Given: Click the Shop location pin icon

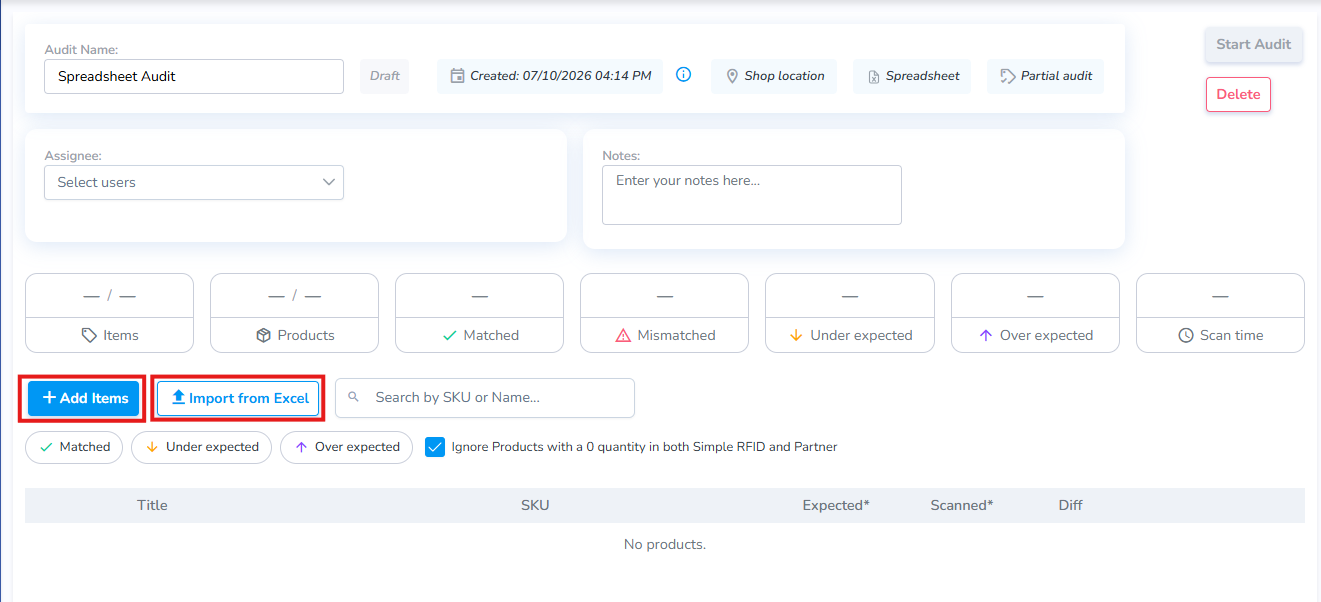Looking at the screenshot, I should (732, 76).
